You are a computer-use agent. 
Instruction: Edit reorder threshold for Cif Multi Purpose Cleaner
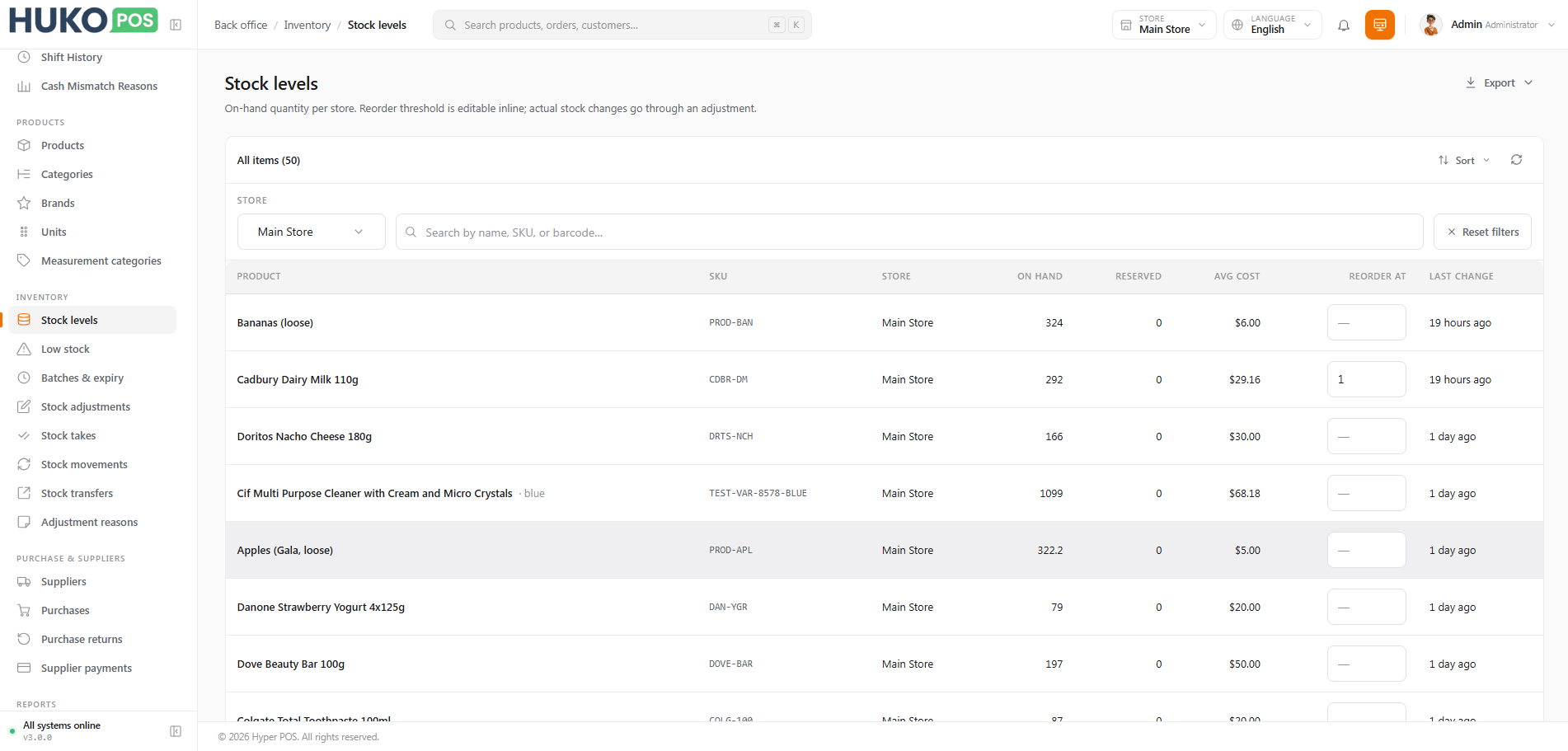click(x=1366, y=493)
